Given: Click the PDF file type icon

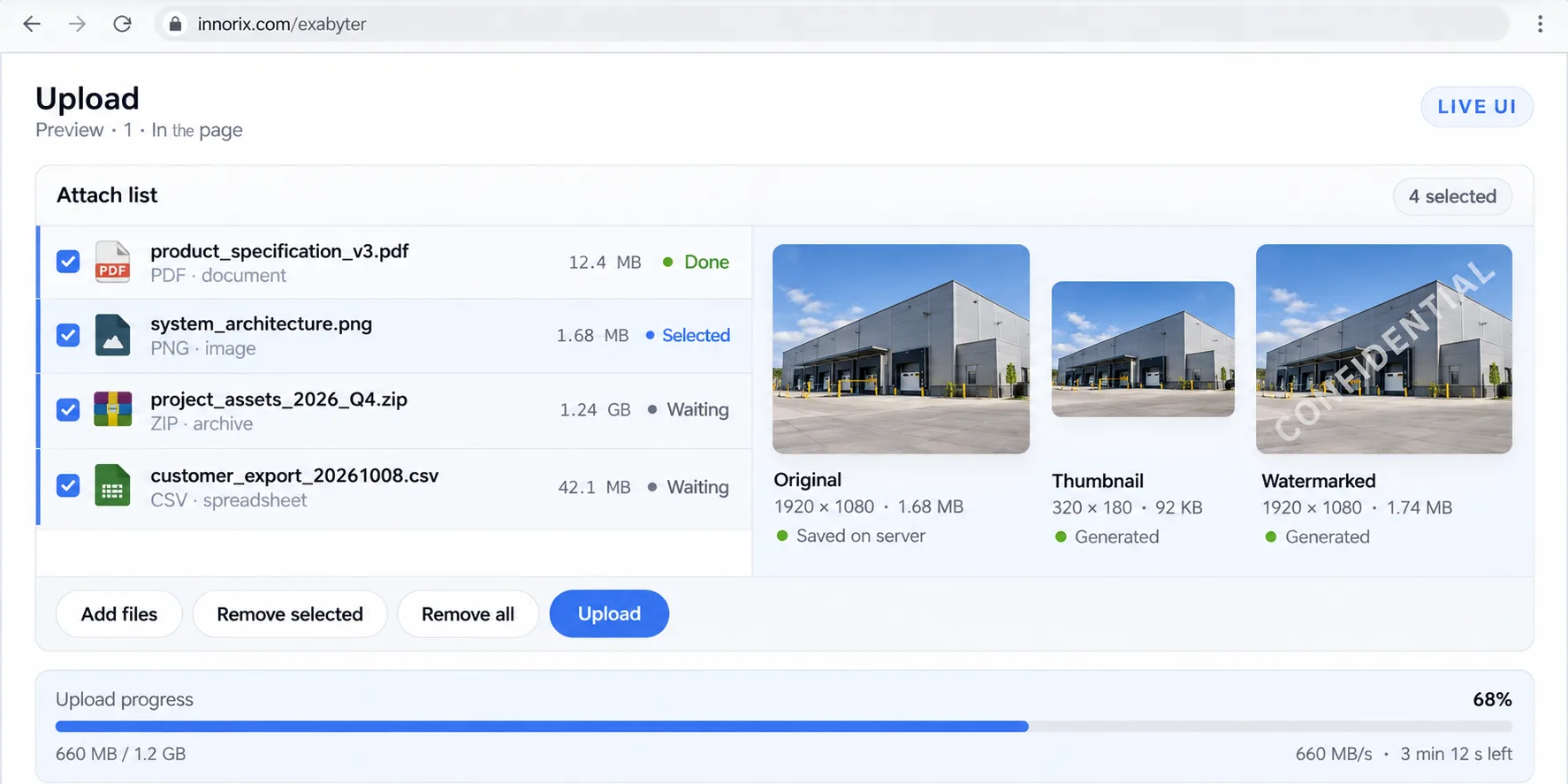Looking at the screenshot, I should point(112,262).
